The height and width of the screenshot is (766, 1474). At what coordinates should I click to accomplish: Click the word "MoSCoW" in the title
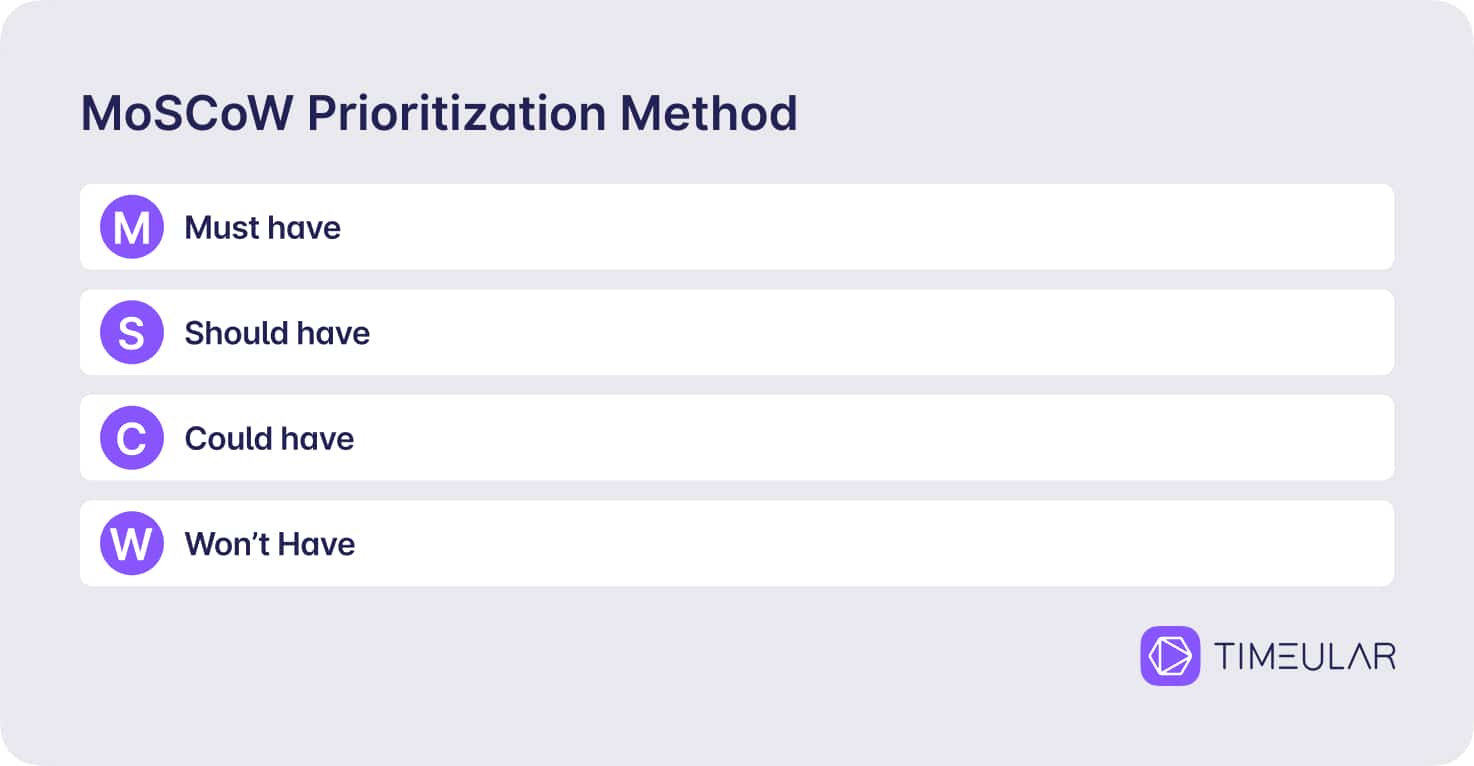click(x=187, y=114)
